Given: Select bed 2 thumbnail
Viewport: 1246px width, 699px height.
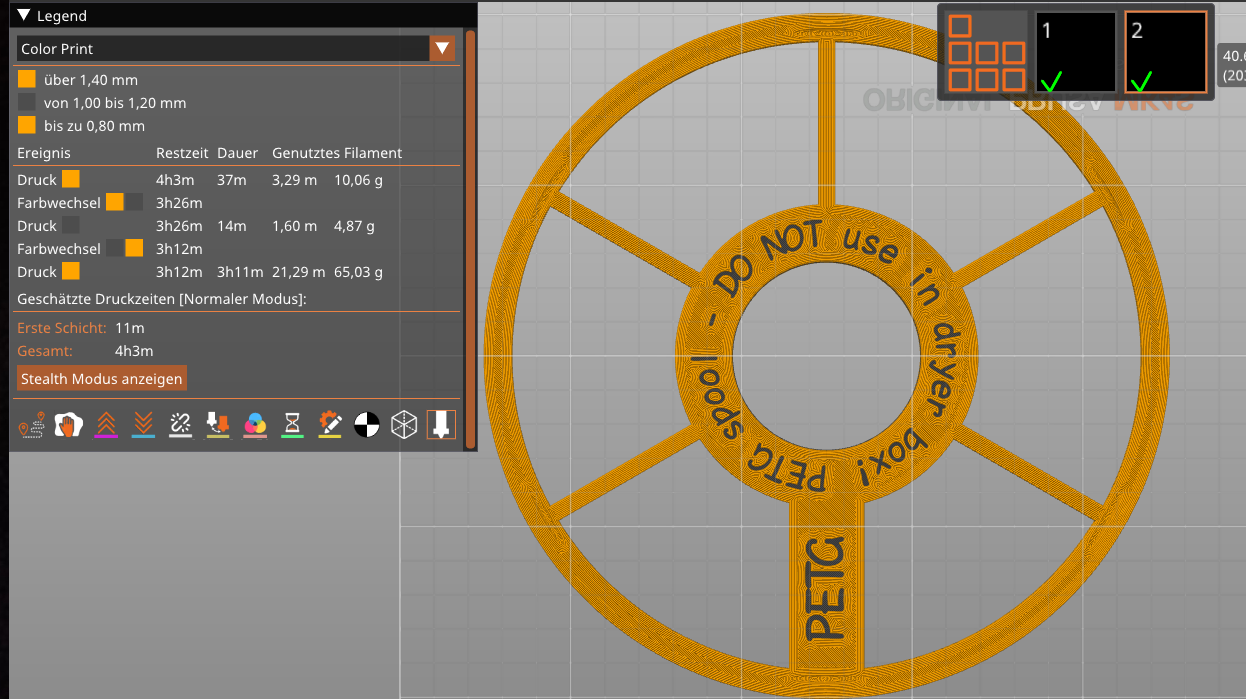Looking at the screenshot, I should coord(1166,52).
